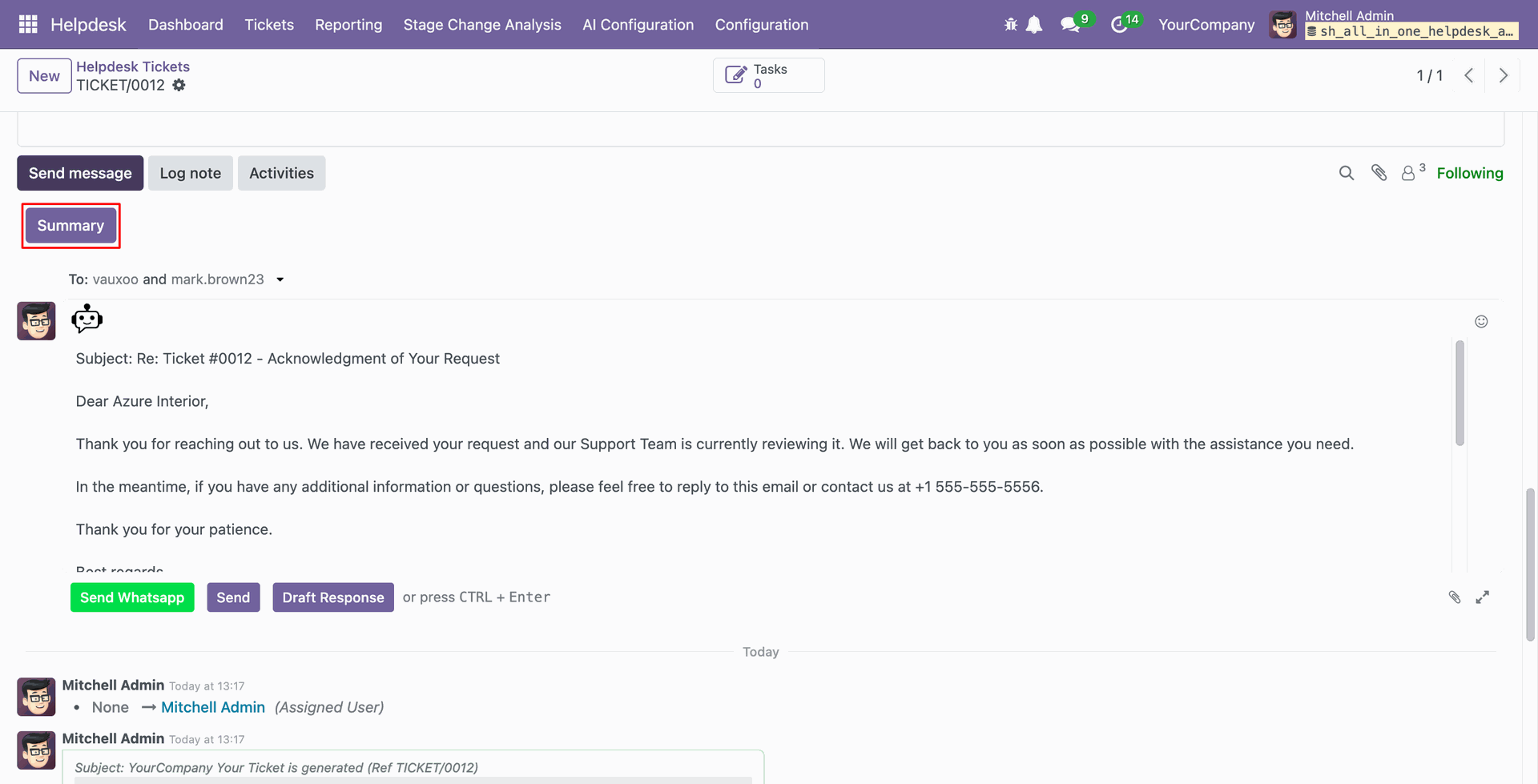
Task: Open the emoji picker smiley icon
Action: [x=1481, y=321]
